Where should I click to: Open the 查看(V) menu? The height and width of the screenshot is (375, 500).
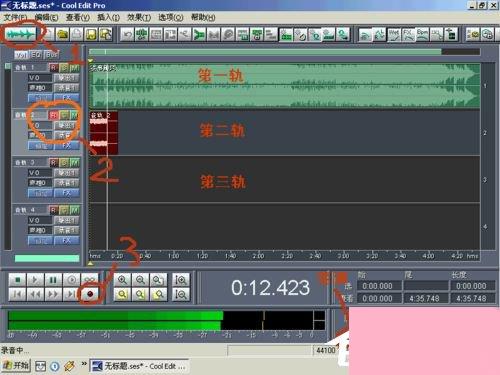78,17
